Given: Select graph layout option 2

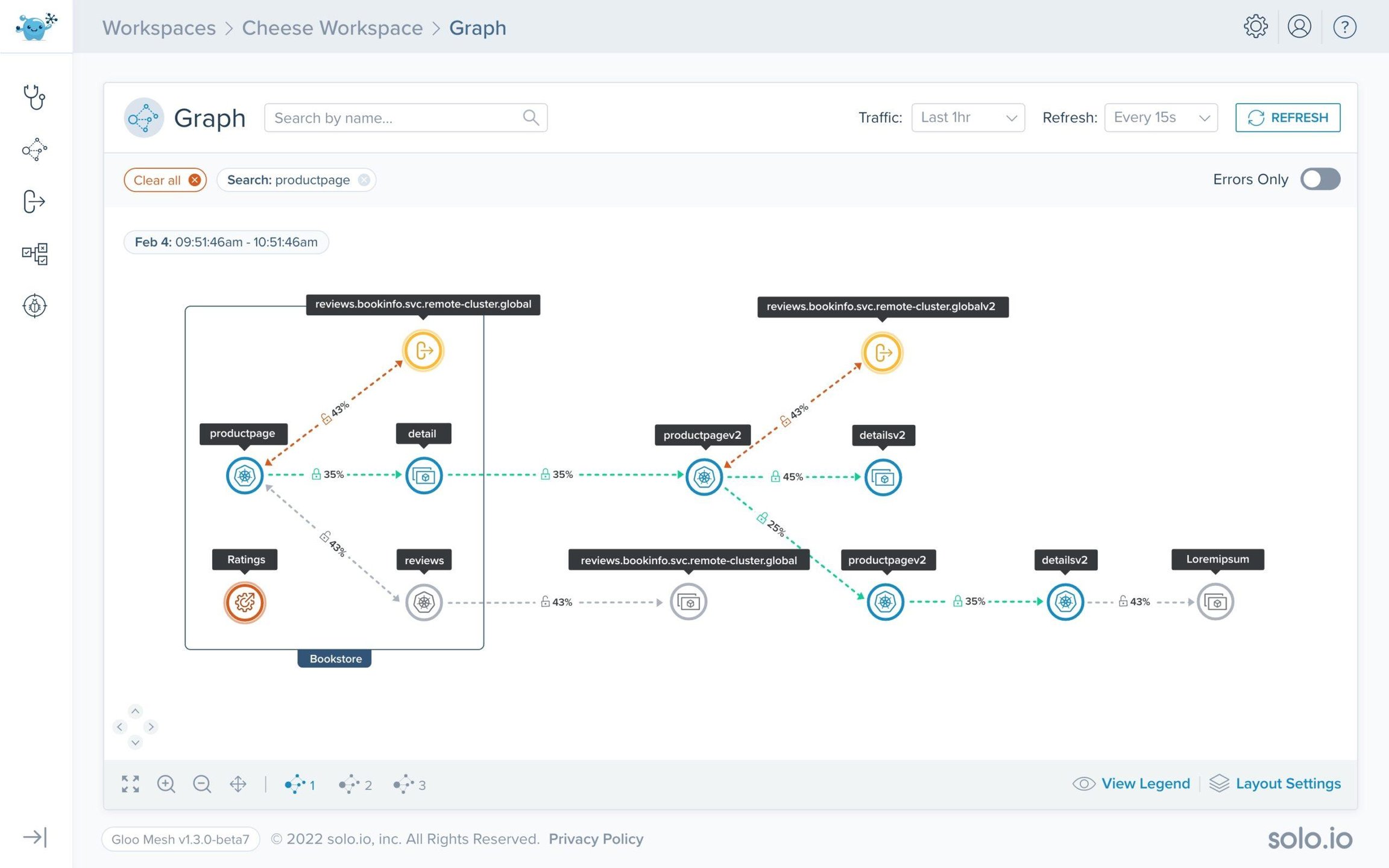Looking at the screenshot, I should [x=355, y=784].
